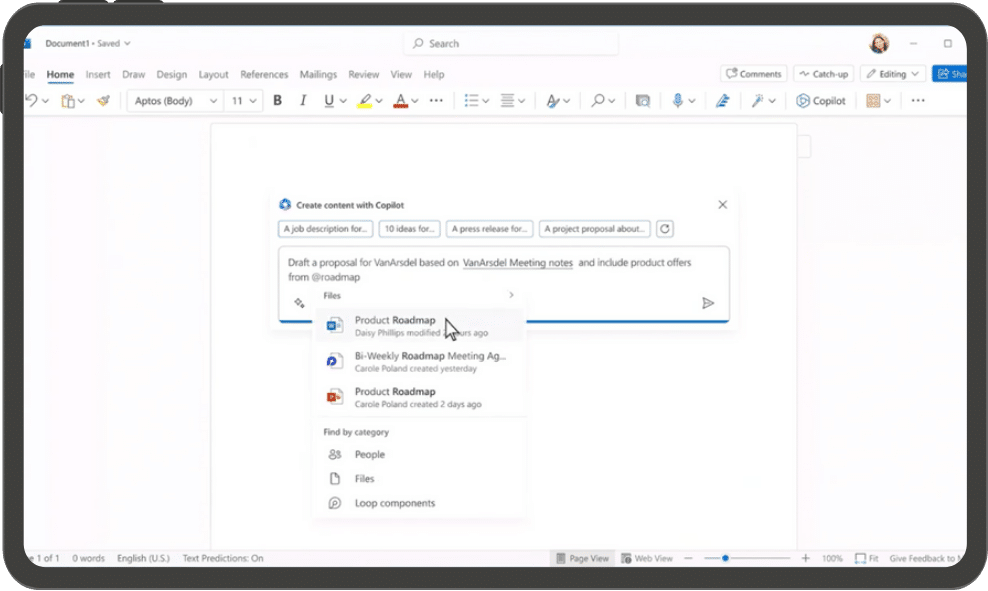Open the Draw tab
The height and width of the screenshot is (591, 988).
pos(134,74)
